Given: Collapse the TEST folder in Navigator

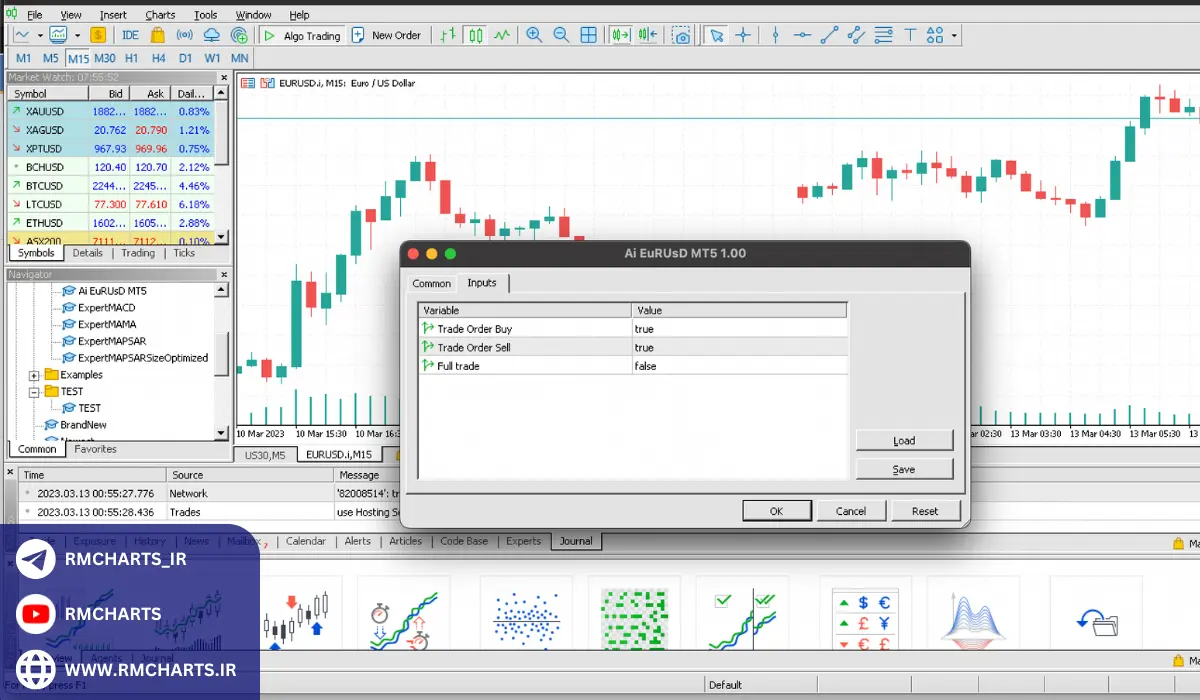Looking at the screenshot, I should pos(34,392).
